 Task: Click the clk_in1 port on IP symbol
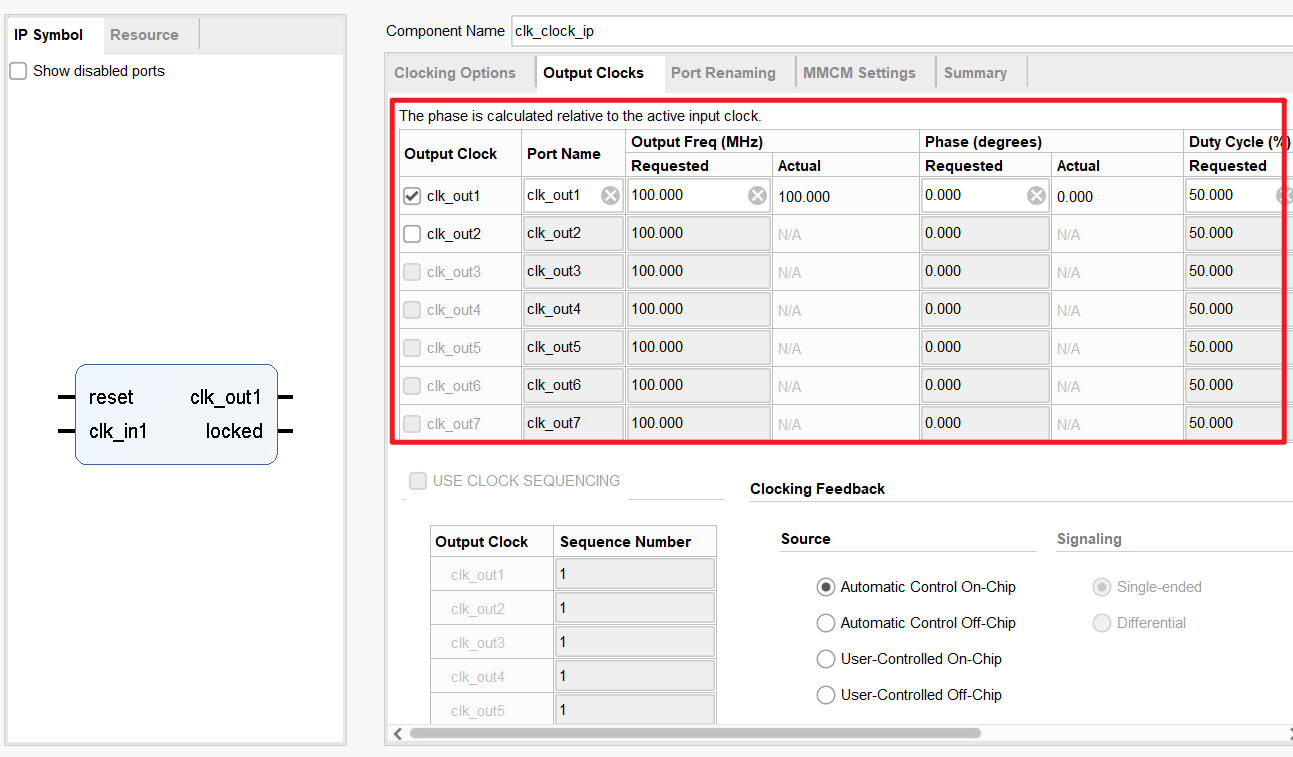pos(118,431)
